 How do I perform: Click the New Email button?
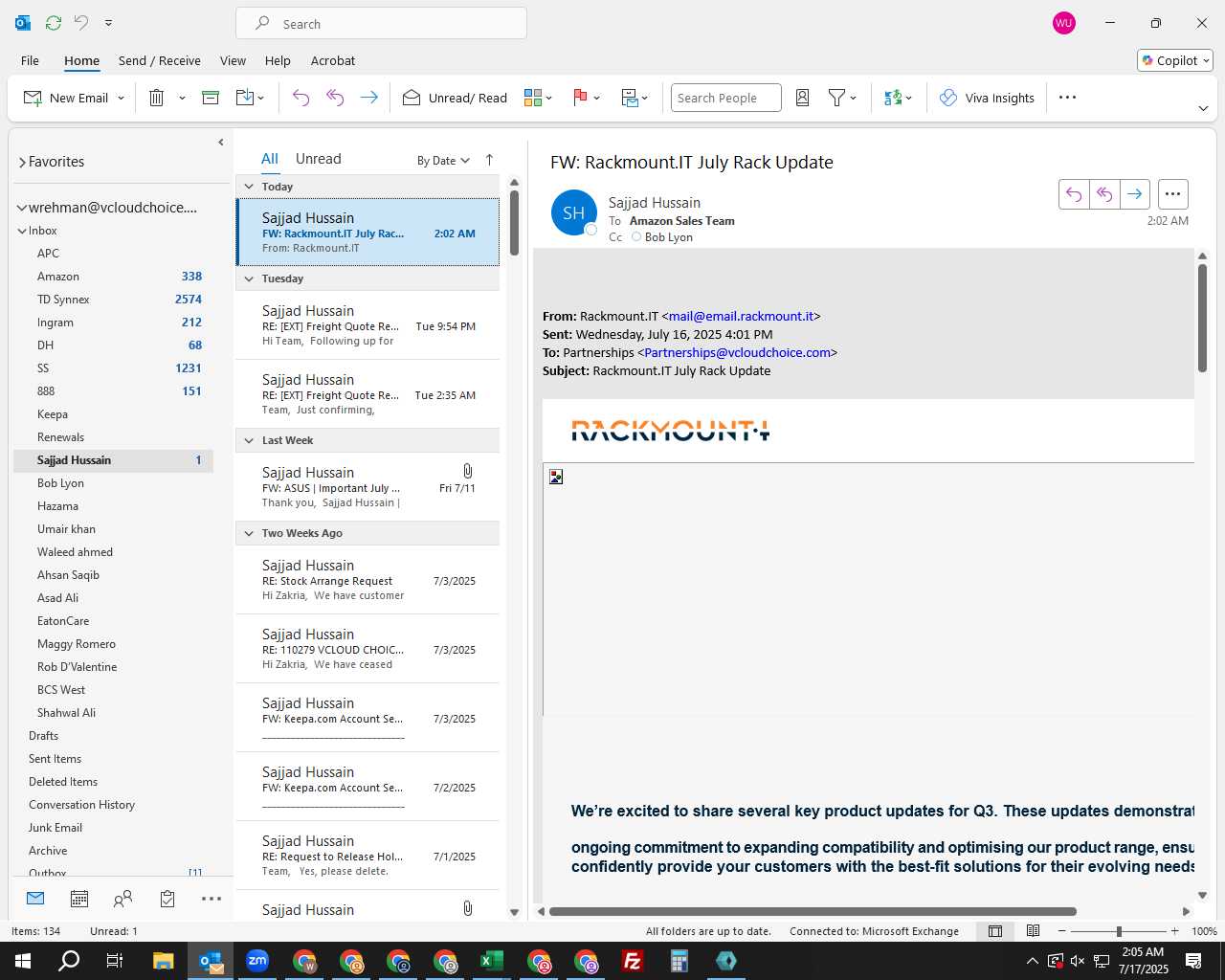65,98
